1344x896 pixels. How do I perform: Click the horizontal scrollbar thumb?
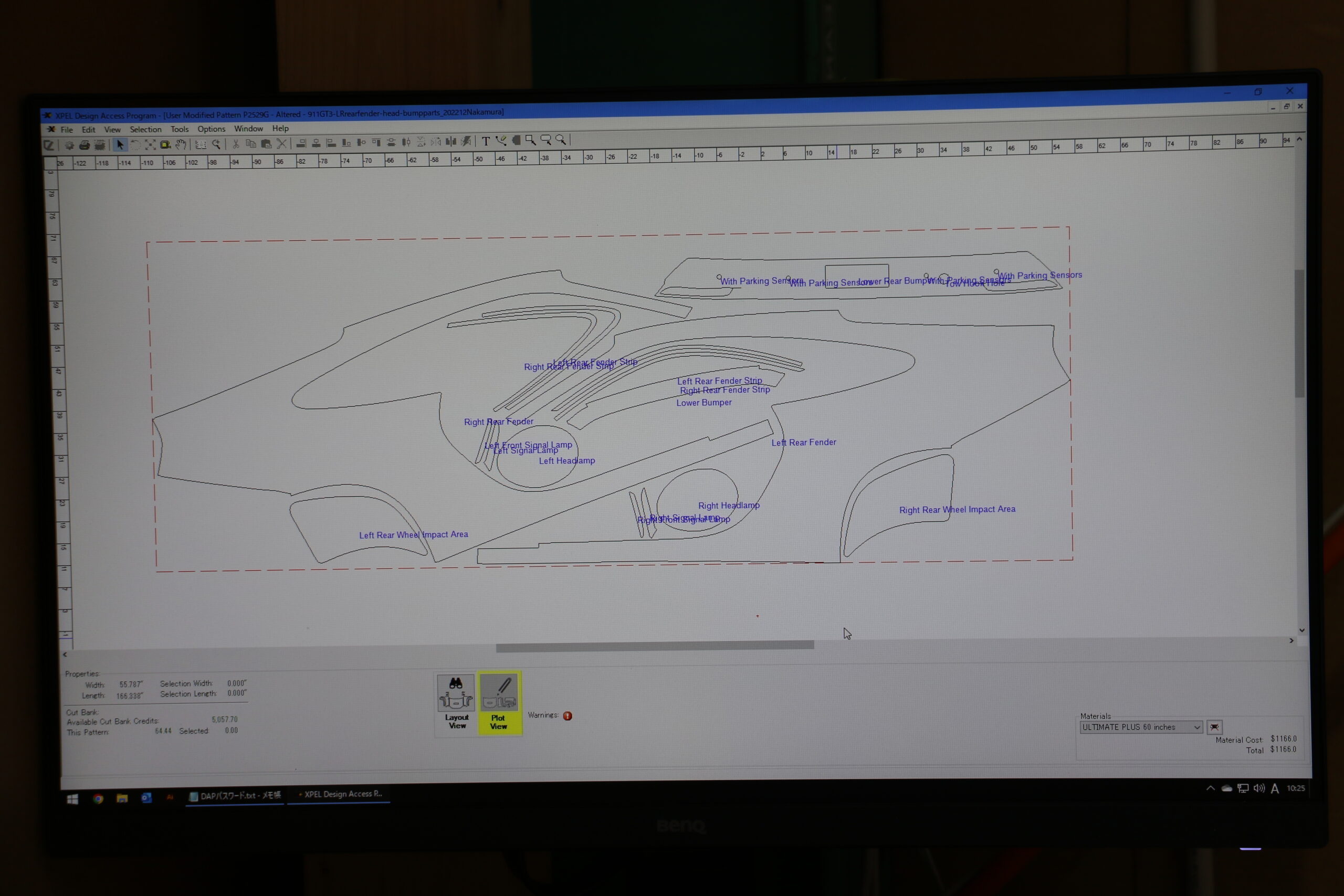[x=655, y=646]
